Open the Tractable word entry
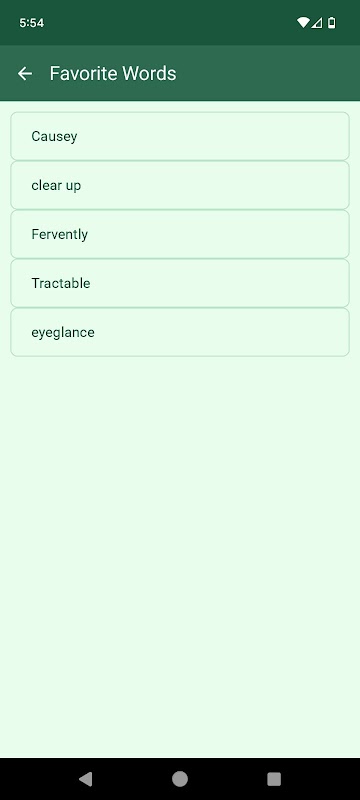The width and height of the screenshot is (360, 800). [180, 283]
